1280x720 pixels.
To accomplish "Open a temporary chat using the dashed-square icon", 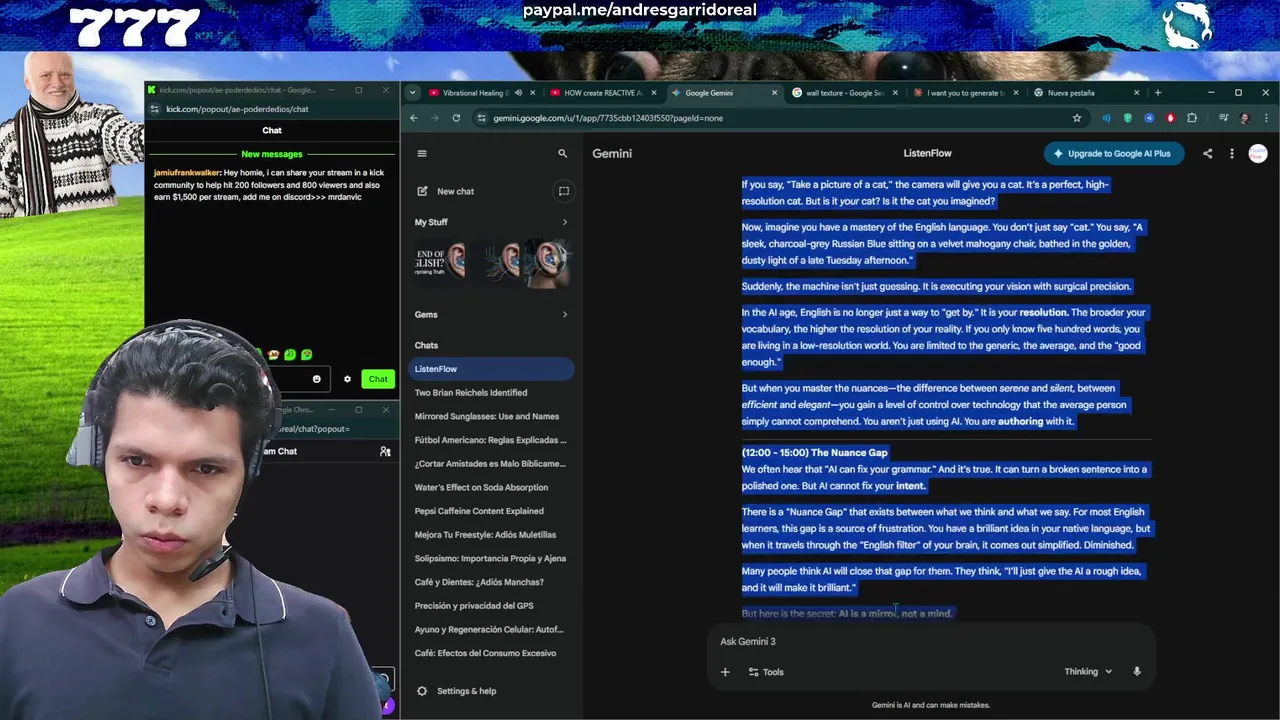I will click(564, 191).
